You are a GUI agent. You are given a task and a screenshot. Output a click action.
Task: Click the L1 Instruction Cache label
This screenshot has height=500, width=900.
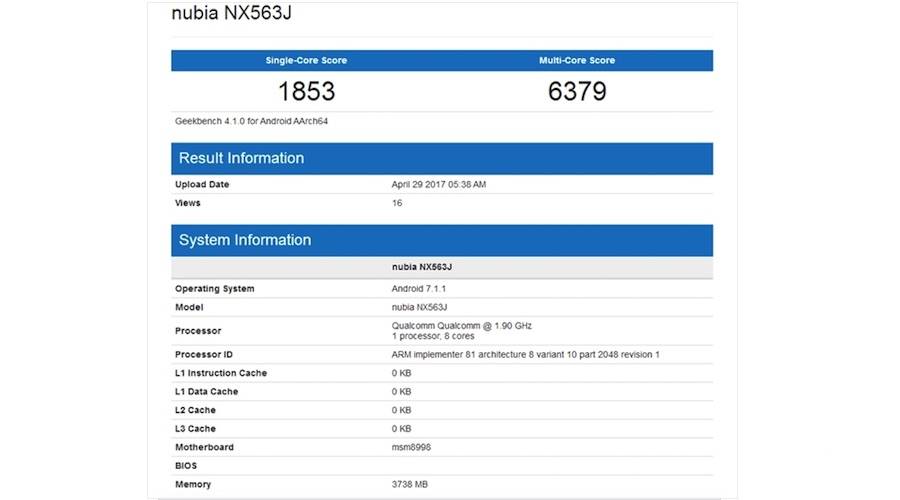pyautogui.click(x=221, y=373)
